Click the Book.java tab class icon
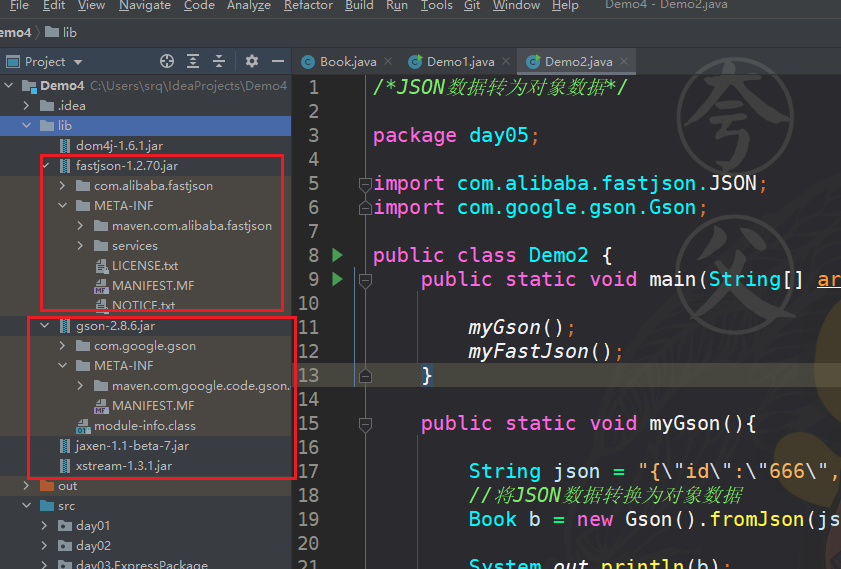Image resolution: width=841 pixels, height=569 pixels. [x=308, y=62]
